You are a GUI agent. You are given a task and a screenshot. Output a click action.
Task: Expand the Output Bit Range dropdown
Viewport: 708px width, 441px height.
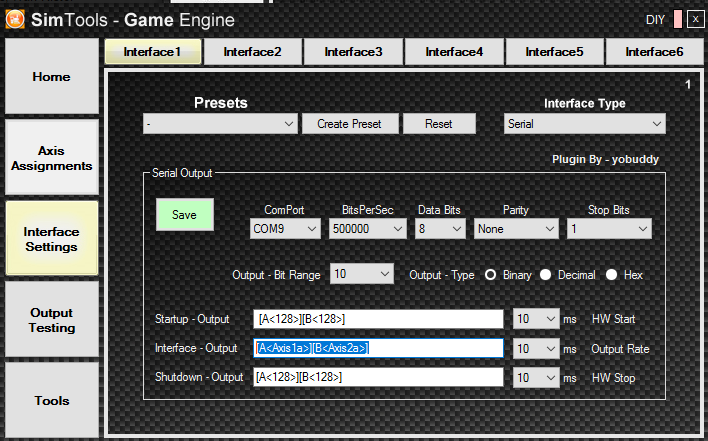[x=362, y=274]
